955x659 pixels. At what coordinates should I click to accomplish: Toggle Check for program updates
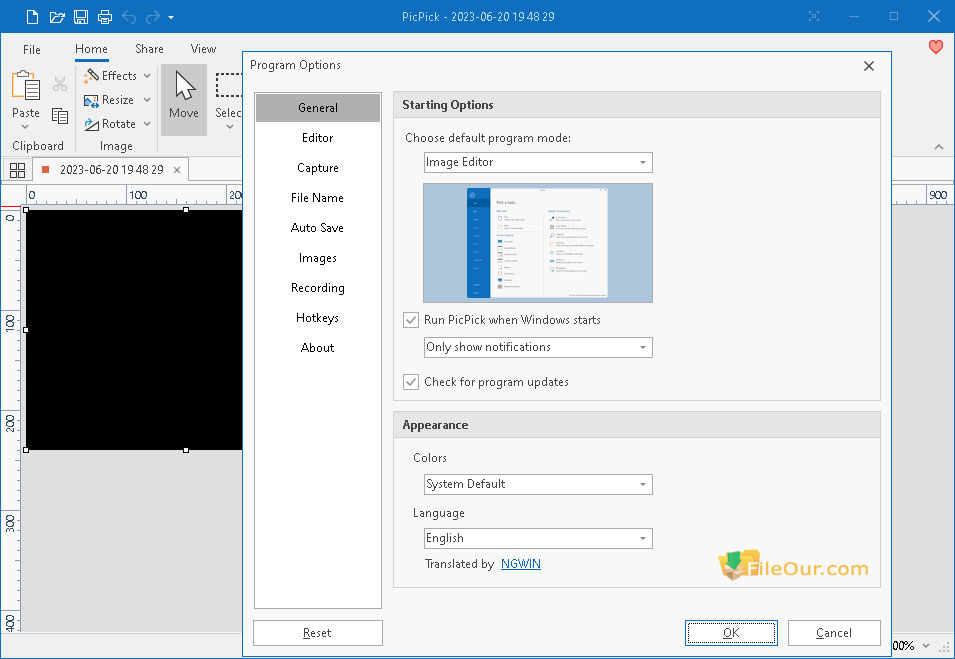(x=411, y=382)
